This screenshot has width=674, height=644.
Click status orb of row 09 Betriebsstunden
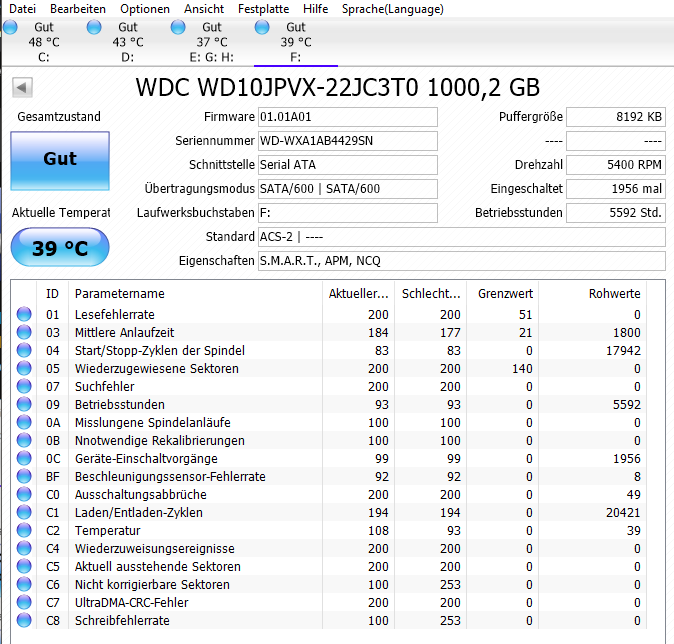click(24, 405)
